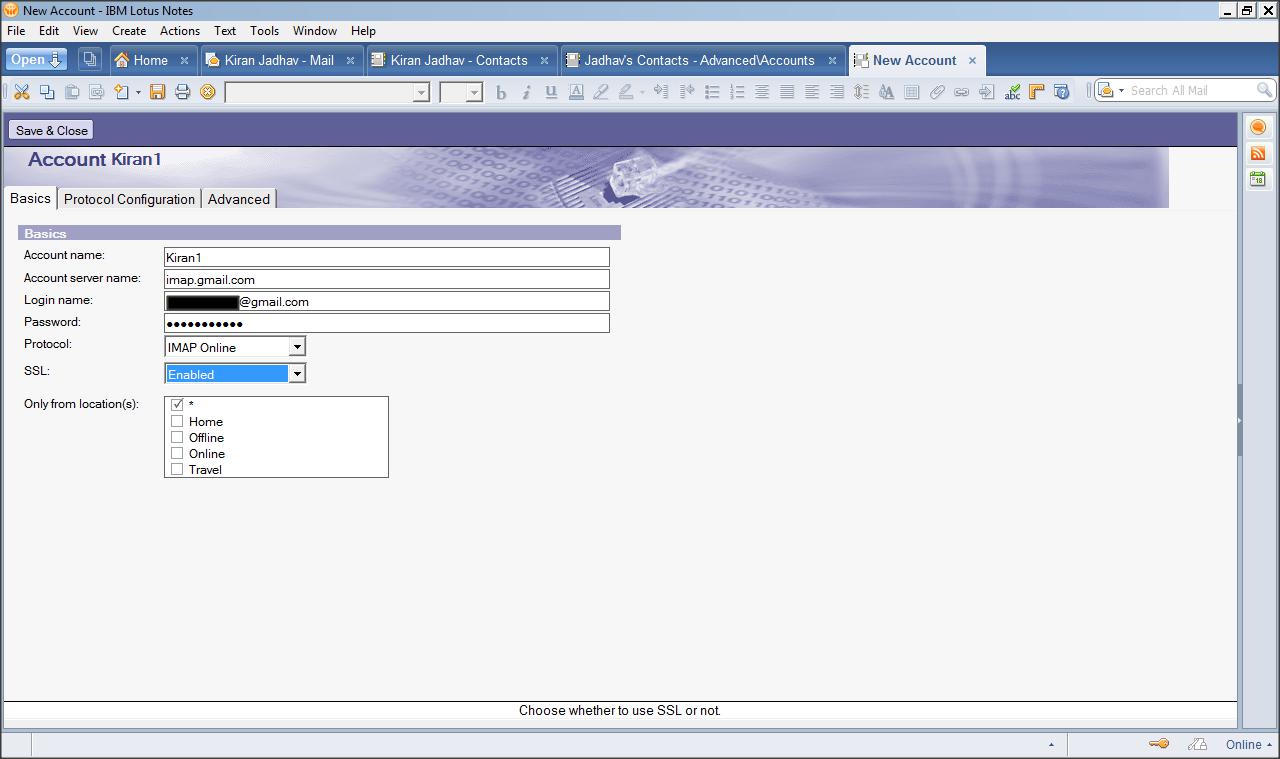This screenshot has width=1280, height=759.
Task: Check the Offline location checkbox
Action: (x=177, y=437)
